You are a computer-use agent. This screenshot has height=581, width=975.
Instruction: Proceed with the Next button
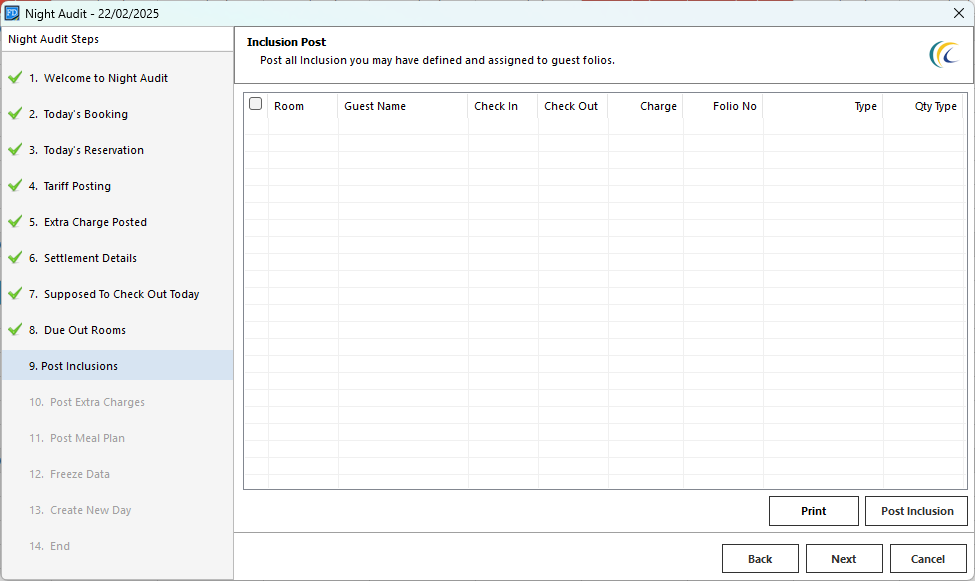pos(843,559)
